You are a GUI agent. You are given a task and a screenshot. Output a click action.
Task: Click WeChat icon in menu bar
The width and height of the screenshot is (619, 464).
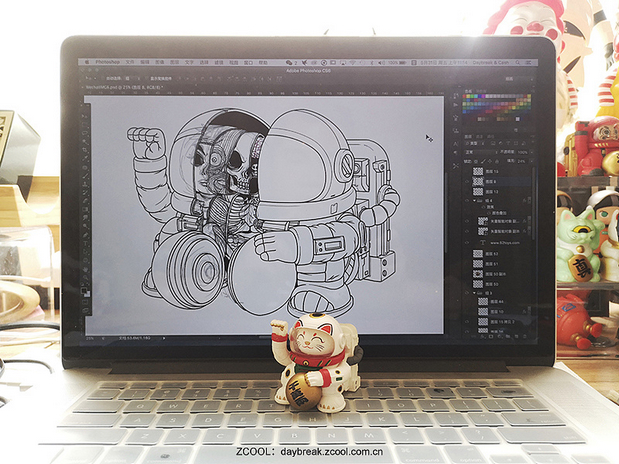[x=289, y=62]
